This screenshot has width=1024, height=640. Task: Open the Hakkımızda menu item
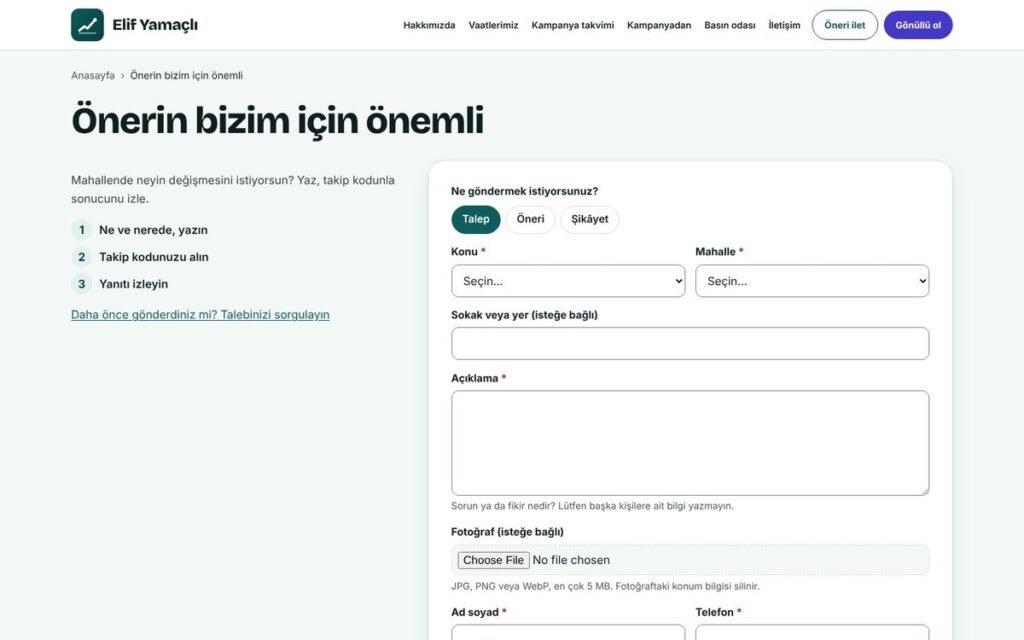[429, 25]
